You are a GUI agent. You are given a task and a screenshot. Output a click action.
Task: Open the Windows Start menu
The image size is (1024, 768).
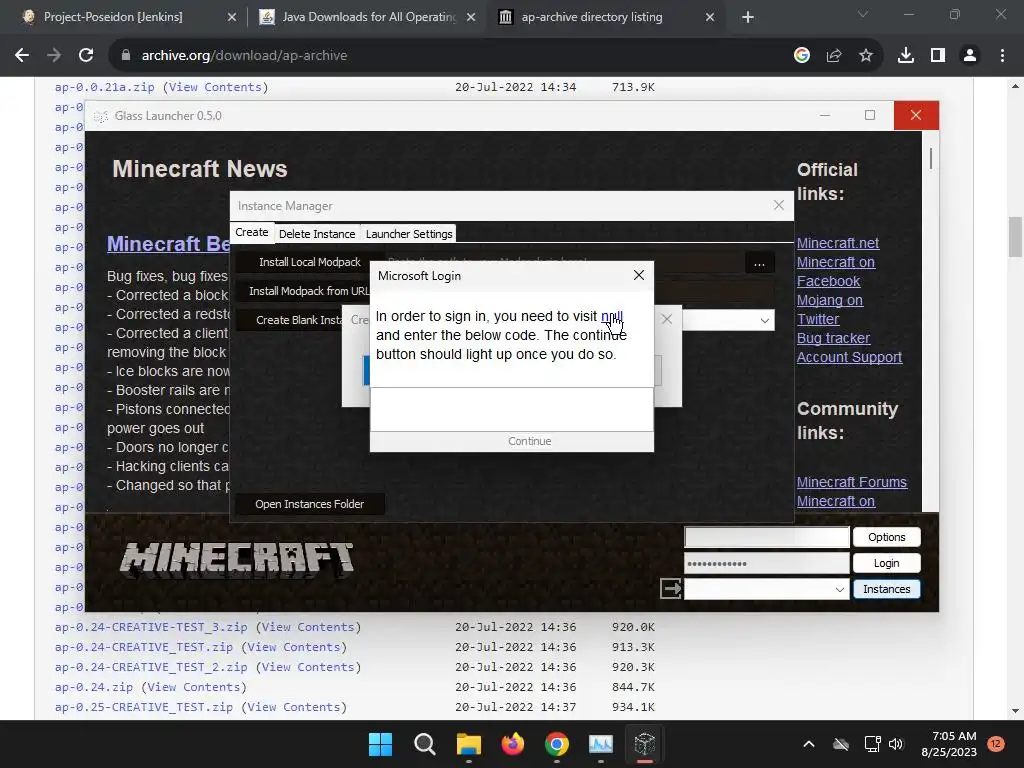[x=380, y=744]
